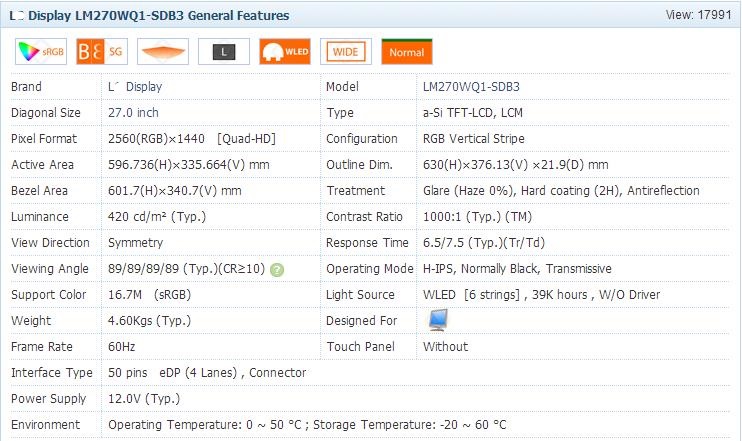Screen dimensions: 742x441
Task: Click the Viewing Angle label
Action: click(50, 269)
